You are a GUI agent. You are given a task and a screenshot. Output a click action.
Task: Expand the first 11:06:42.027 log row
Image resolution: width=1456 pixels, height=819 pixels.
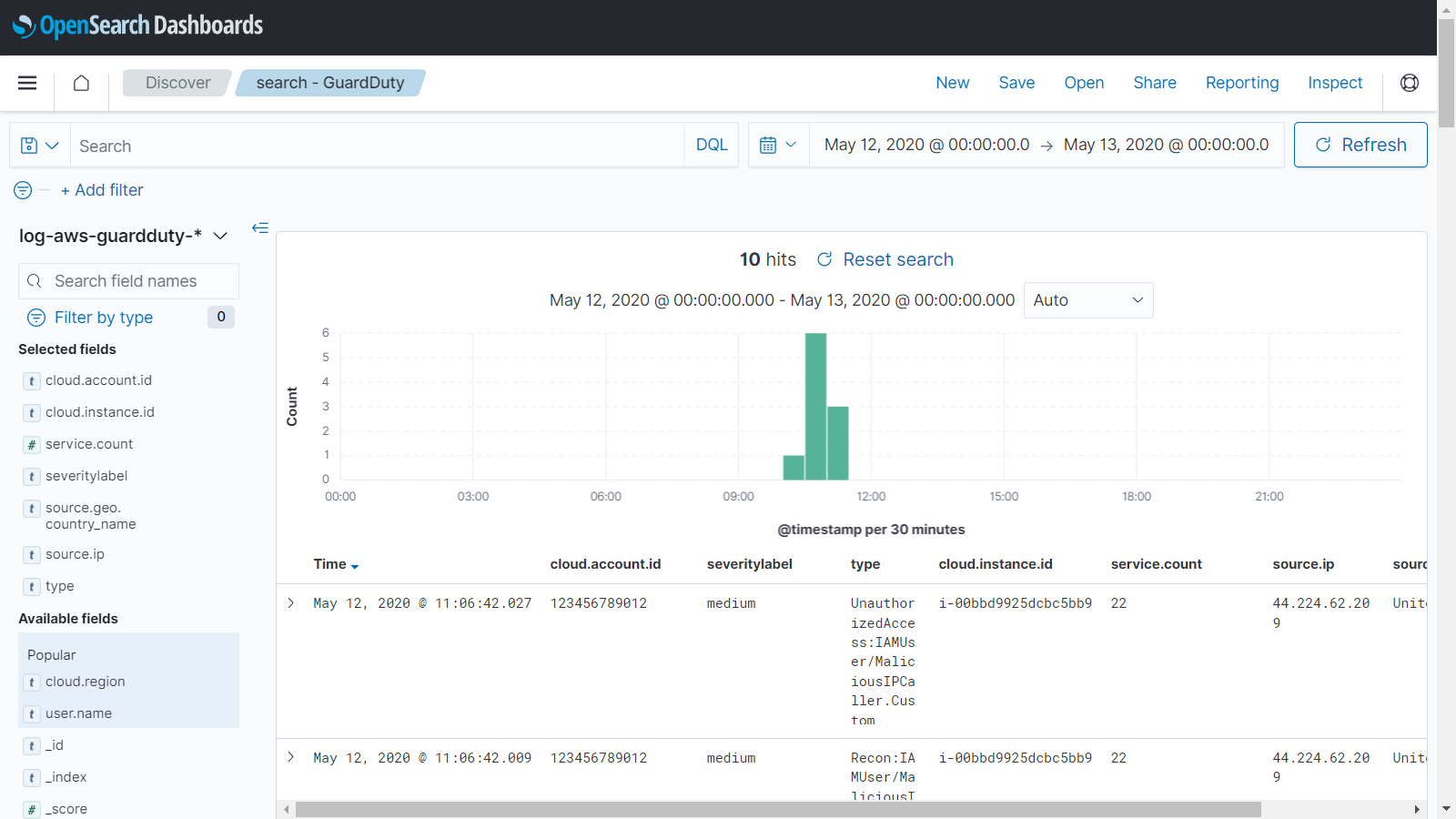pos(291,603)
